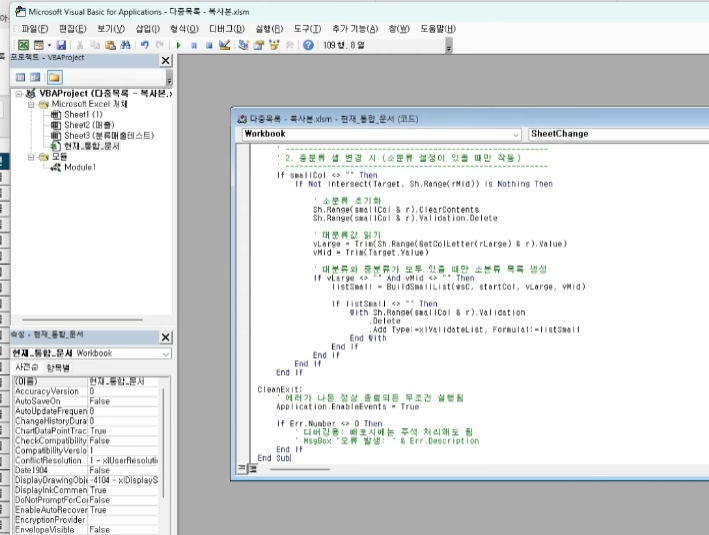The image size is (709, 535).
Task: Click Full Module View button in code window
Action: click(x=252, y=469)
